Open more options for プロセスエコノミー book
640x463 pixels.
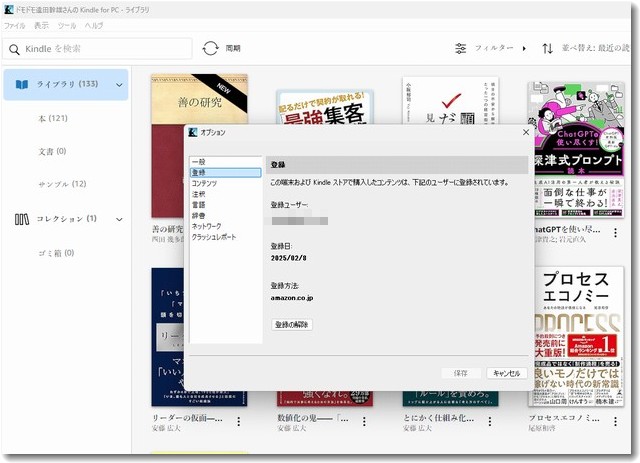(615, 421)
